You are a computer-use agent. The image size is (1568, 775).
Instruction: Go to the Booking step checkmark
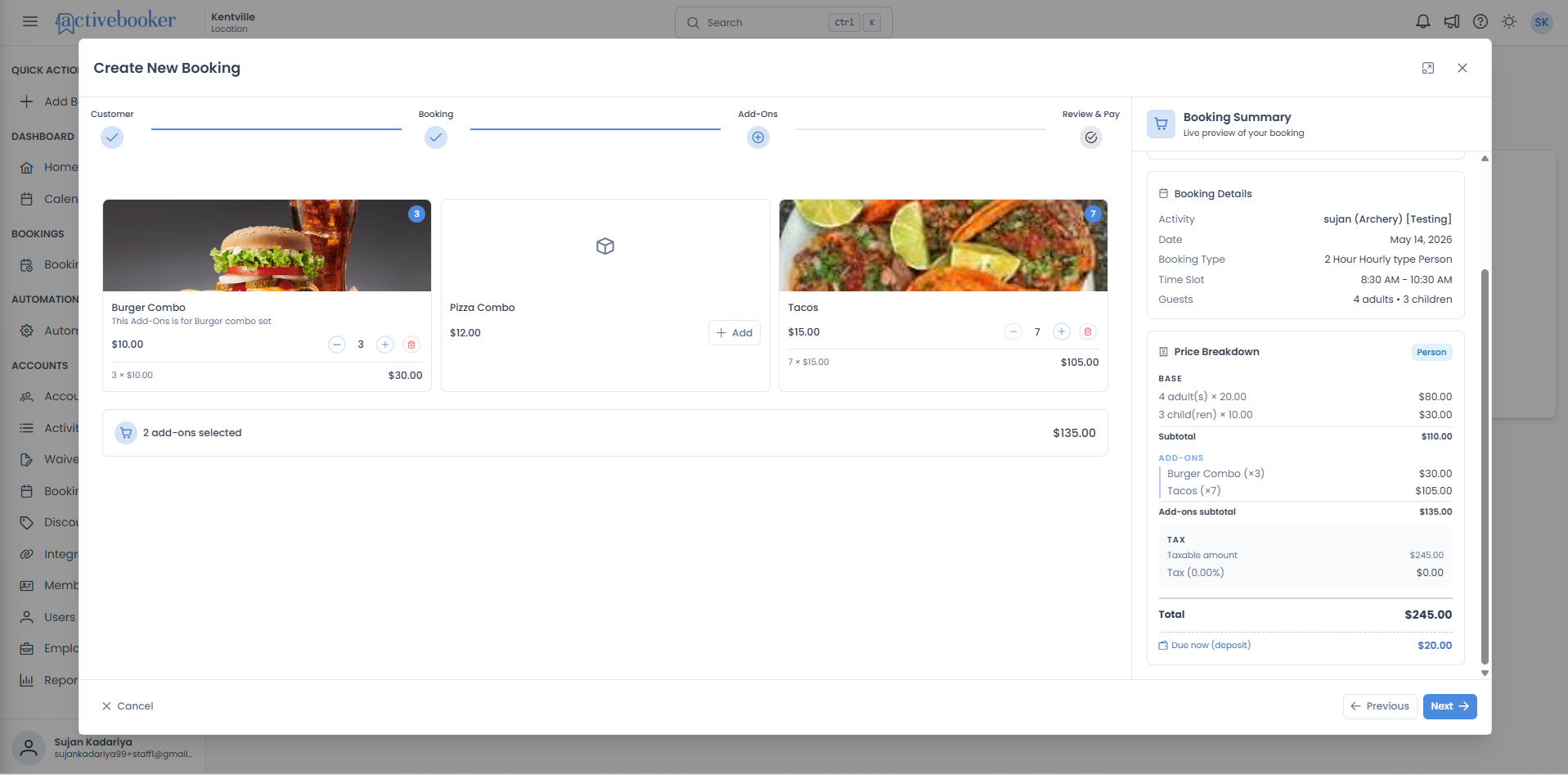(x=436, y=137)
